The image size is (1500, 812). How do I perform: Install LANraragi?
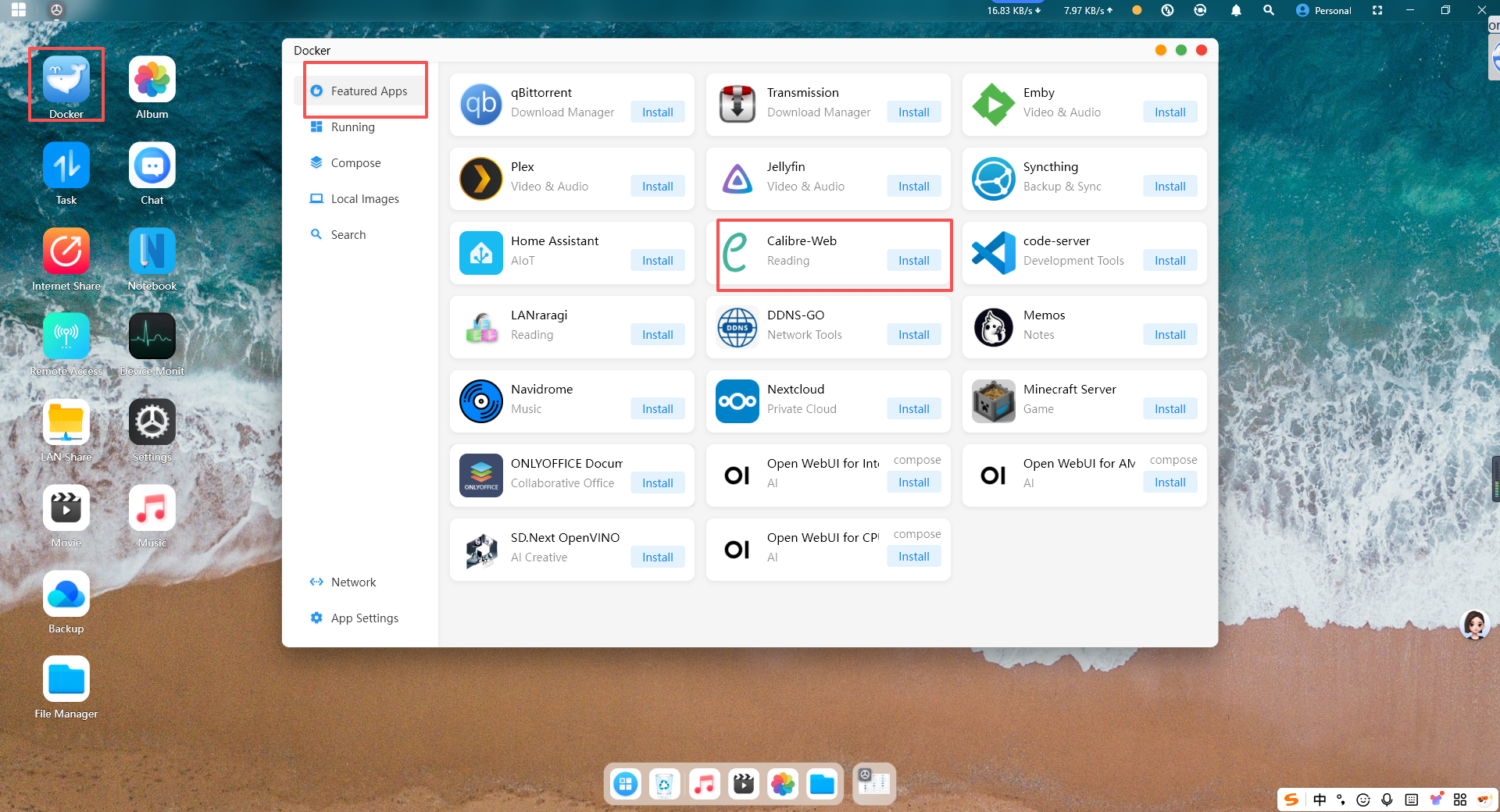pyautogui.click(x=658, y=335)
